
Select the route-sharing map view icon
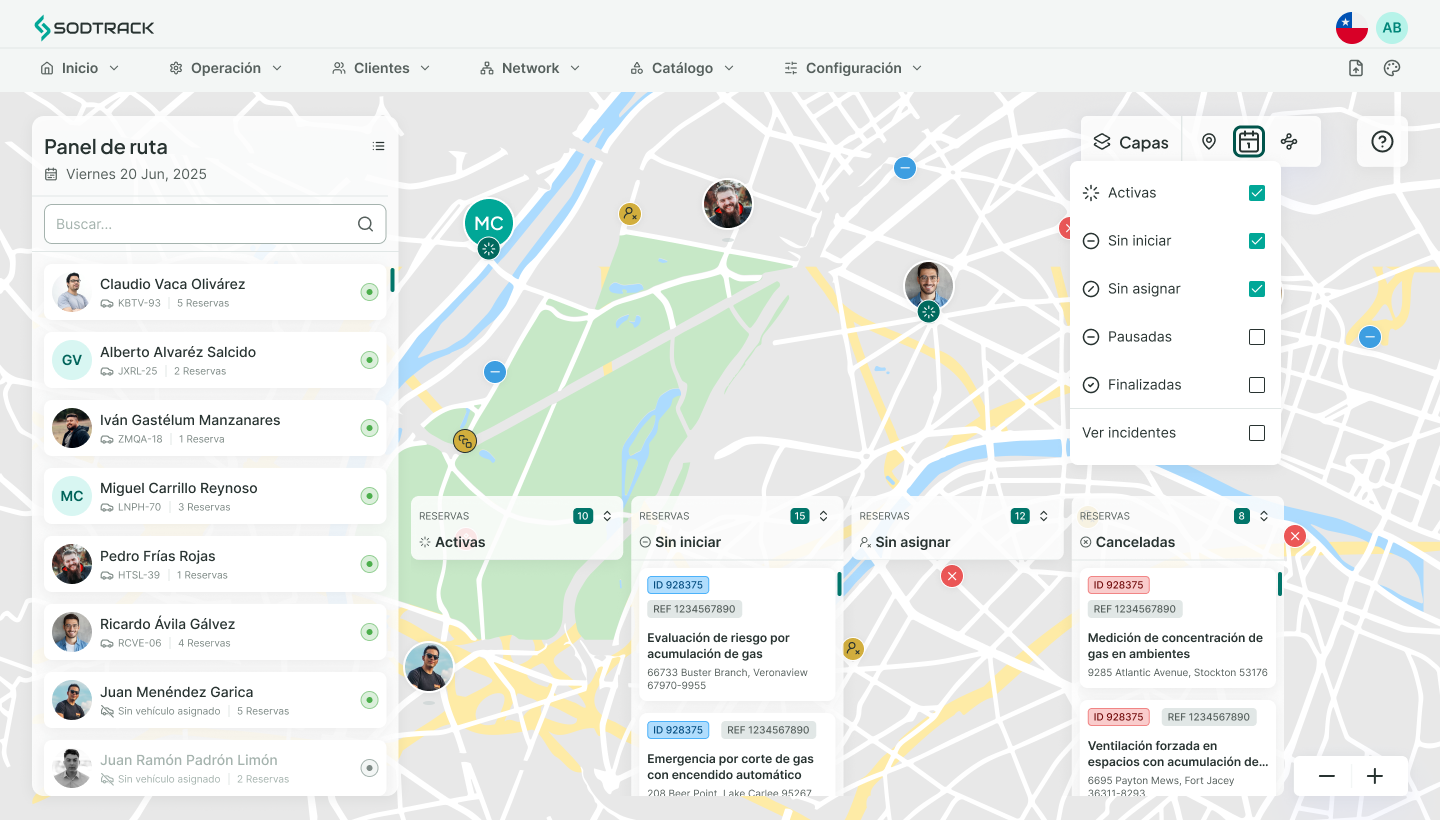[x=1289, y=141]
